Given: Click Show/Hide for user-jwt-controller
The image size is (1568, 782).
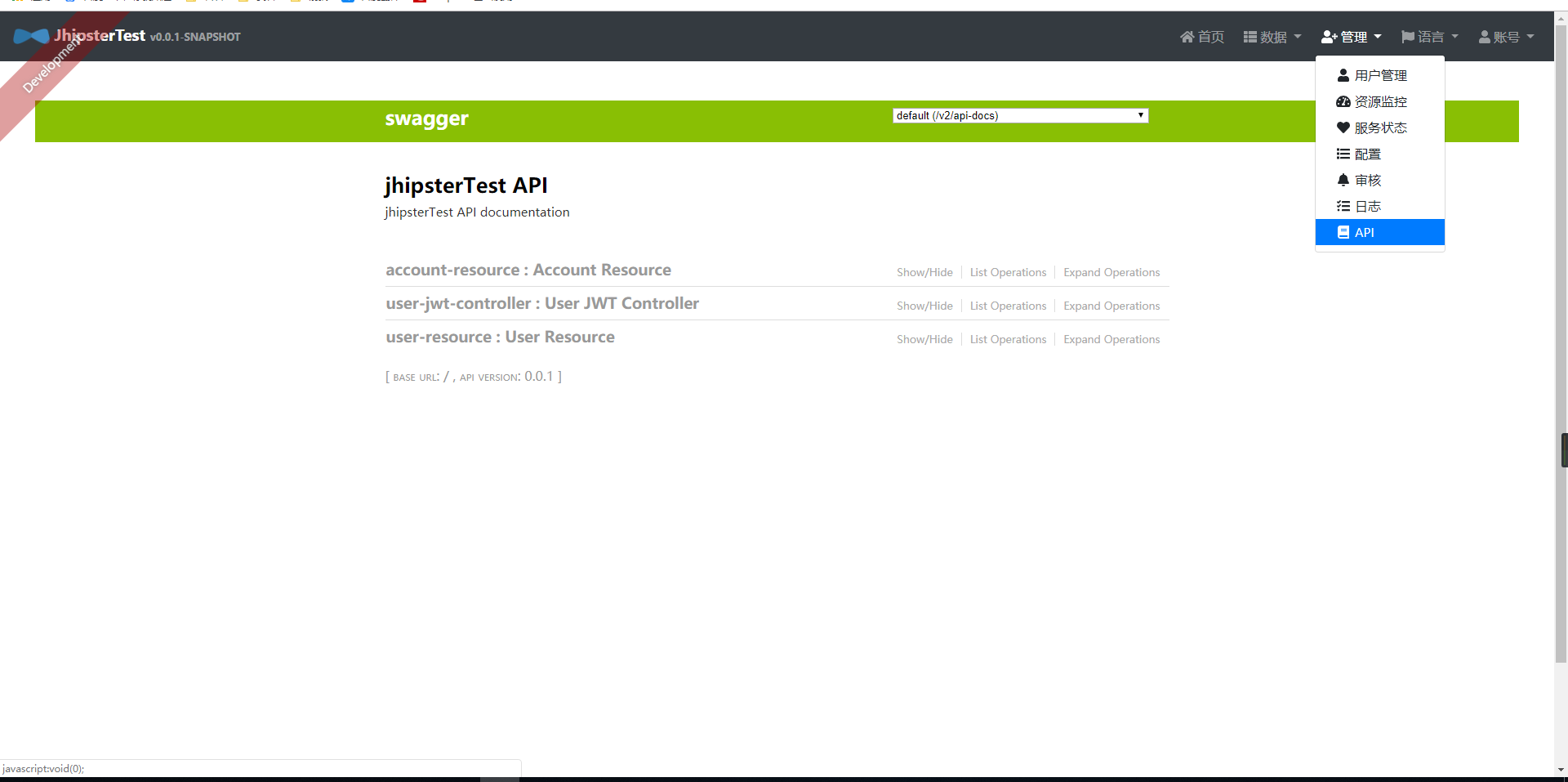Looking at the screenshot, I should [x=924, y=306].
